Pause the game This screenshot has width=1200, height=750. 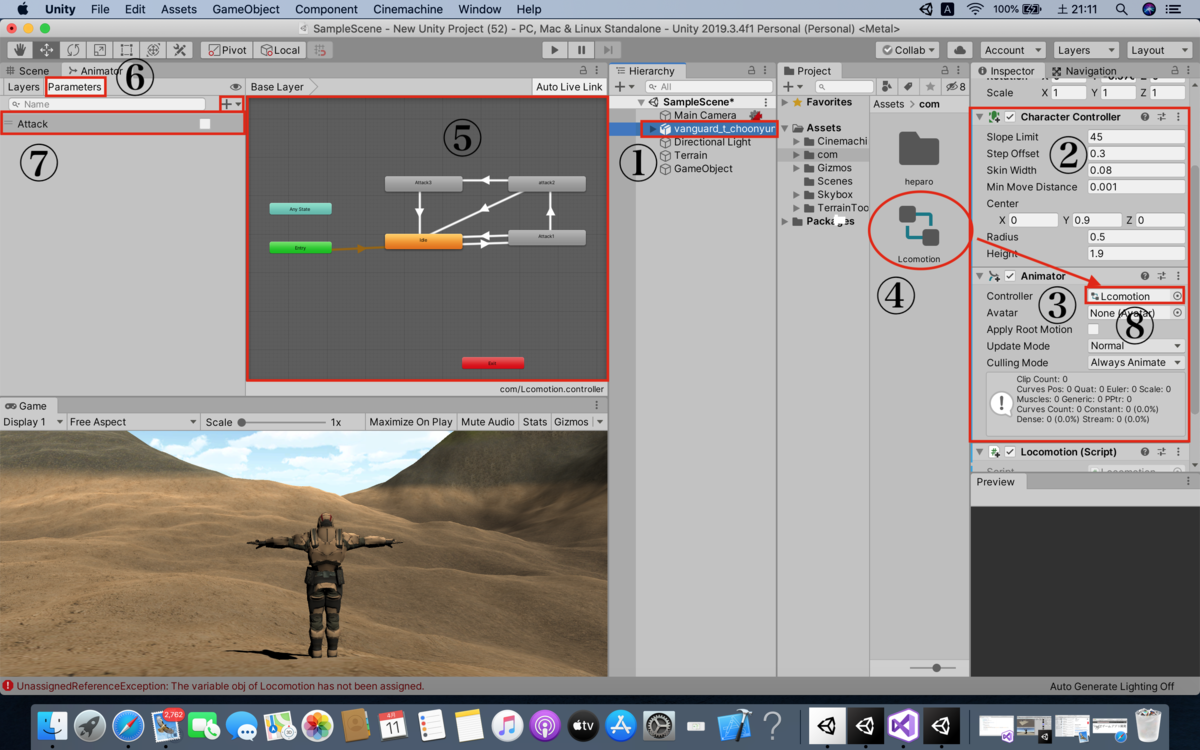(x=581, y=50)
